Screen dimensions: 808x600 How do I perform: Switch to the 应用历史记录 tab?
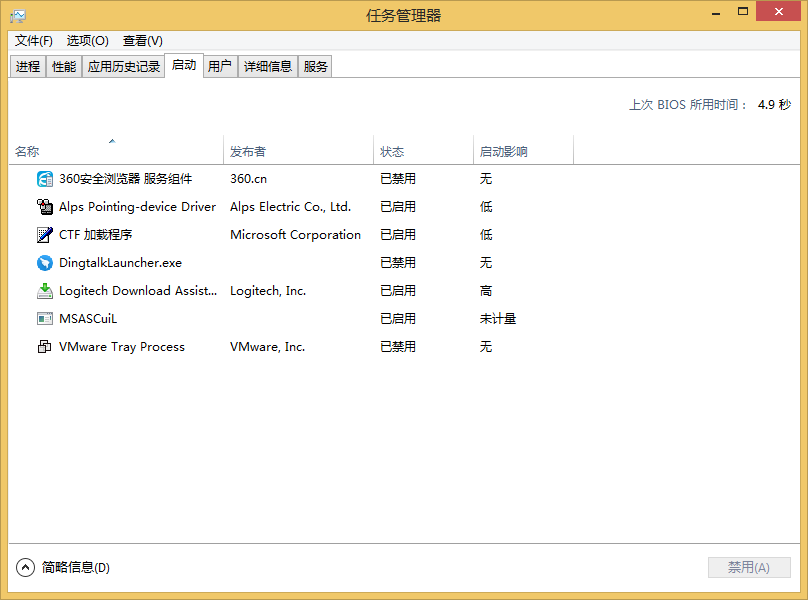pos(124,66)
